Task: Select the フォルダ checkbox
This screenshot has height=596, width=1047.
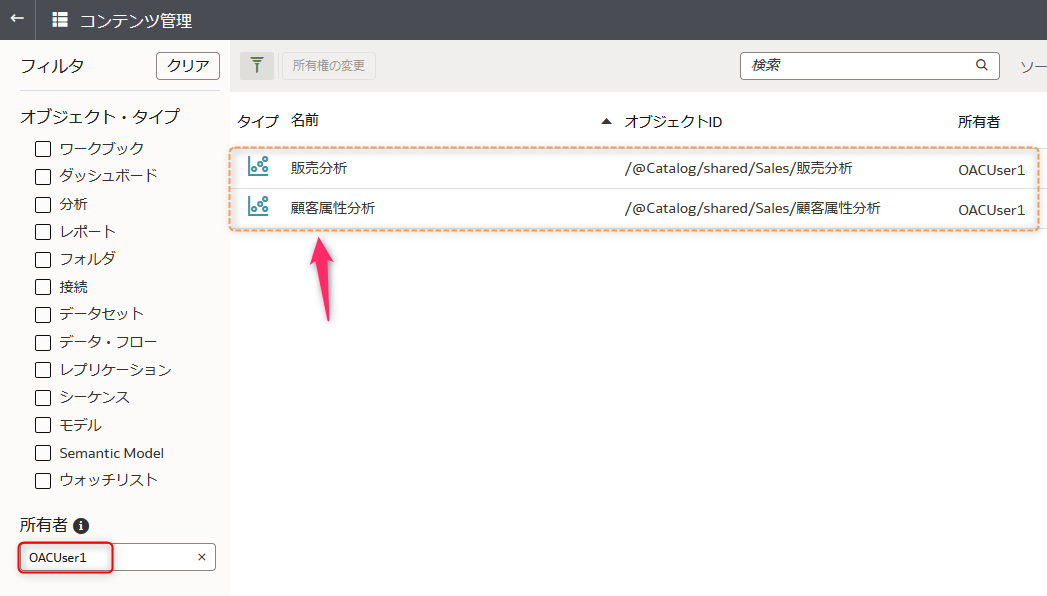Action: tap(43, 260)
